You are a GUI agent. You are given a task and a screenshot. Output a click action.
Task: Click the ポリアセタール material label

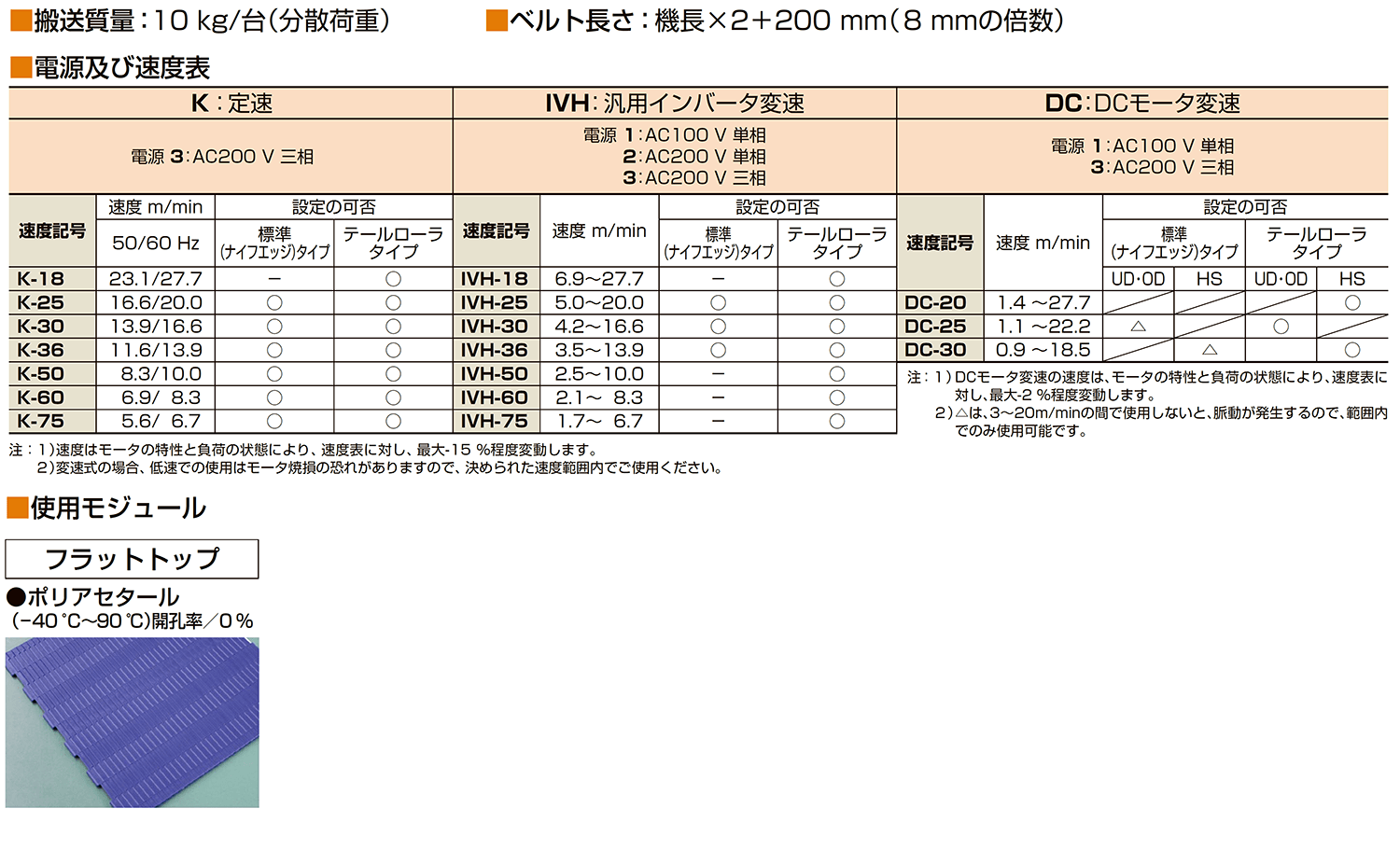pos(103,596)
